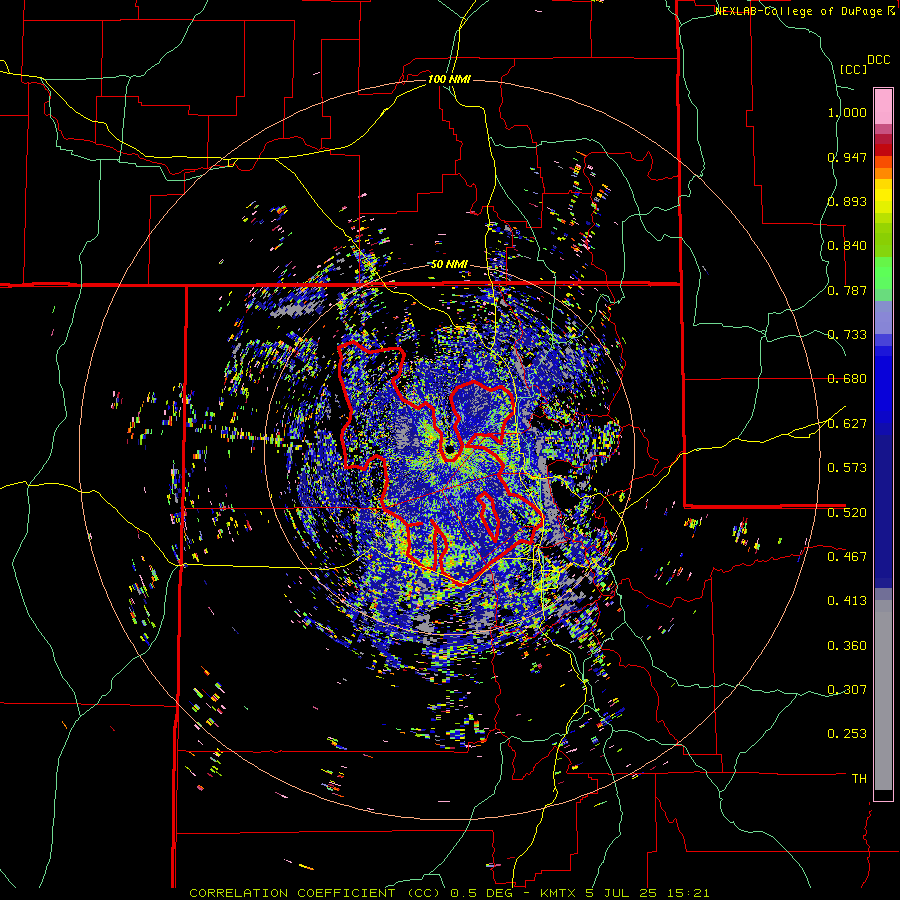Click the NEXLAB-College of DuPage label
This screenshot has width=900, height=900.
click(799, 11)
